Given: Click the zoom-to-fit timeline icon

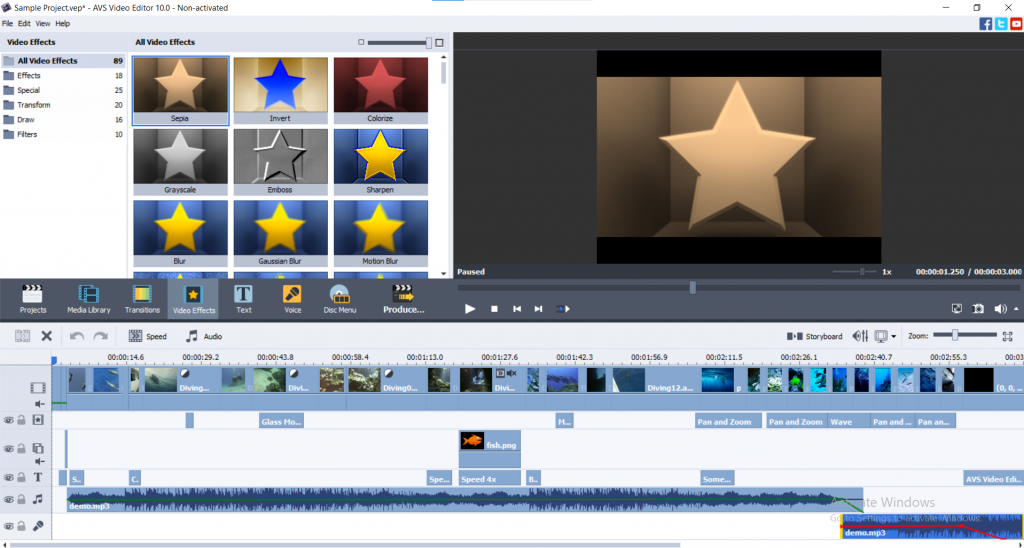Looking at the screenshot, I should click(1008, 336).
